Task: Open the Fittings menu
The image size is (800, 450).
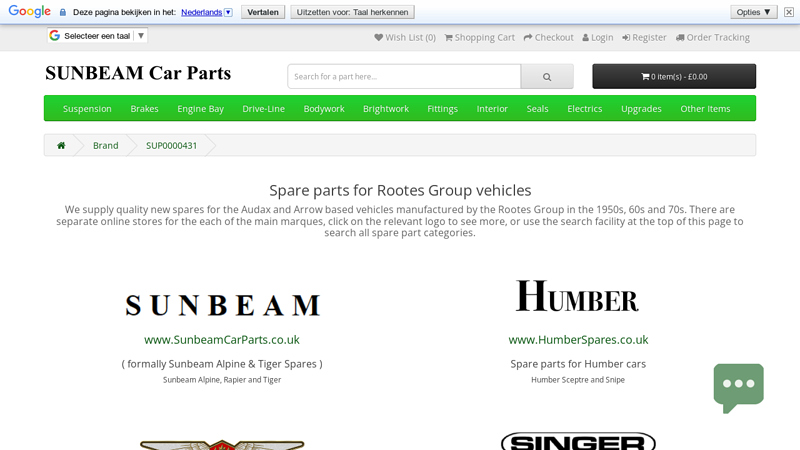Action: tap(442, 109)
